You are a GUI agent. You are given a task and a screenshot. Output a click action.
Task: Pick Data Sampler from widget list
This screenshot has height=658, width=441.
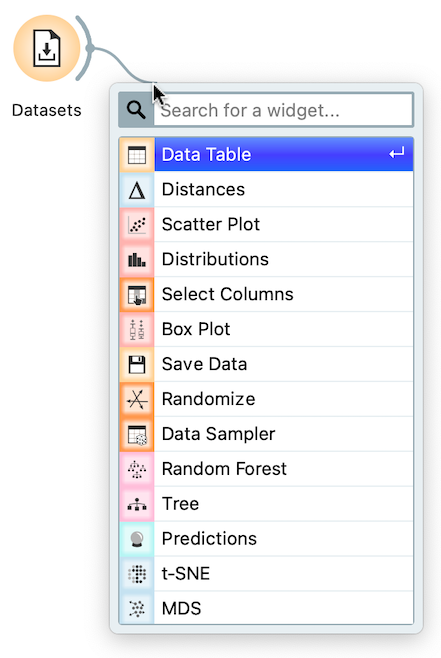click(x=266, y=434)
